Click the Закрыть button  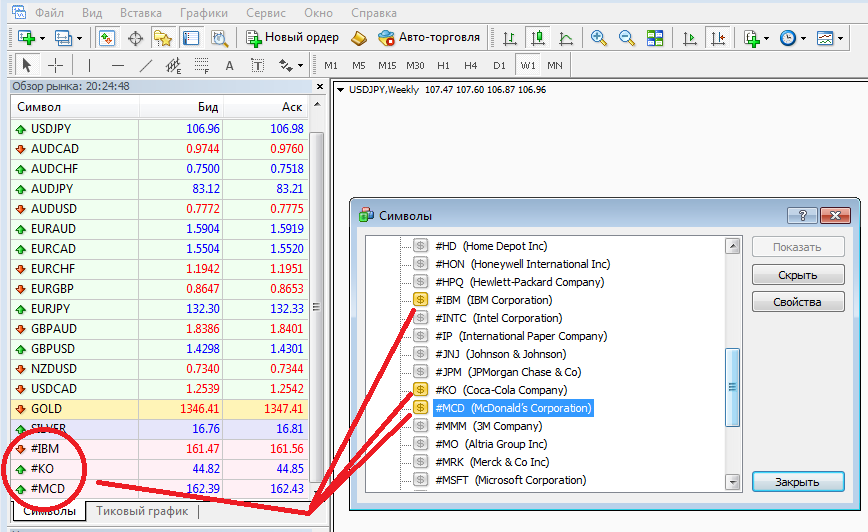[x=798, y=482]
